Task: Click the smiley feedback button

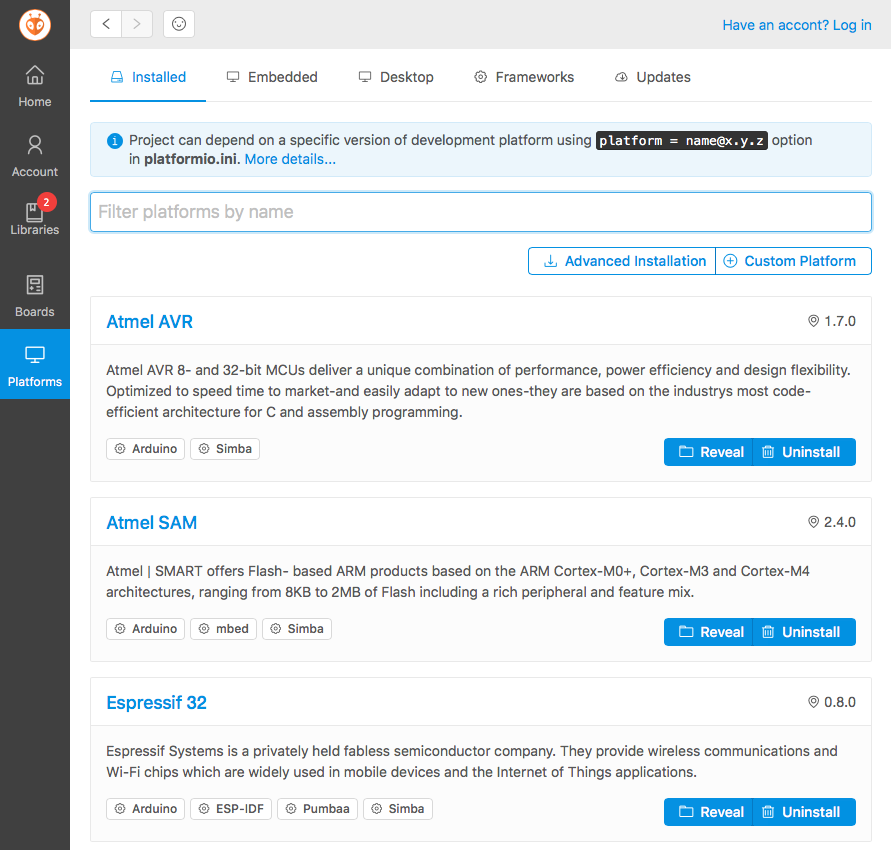Action: [179, 24]
